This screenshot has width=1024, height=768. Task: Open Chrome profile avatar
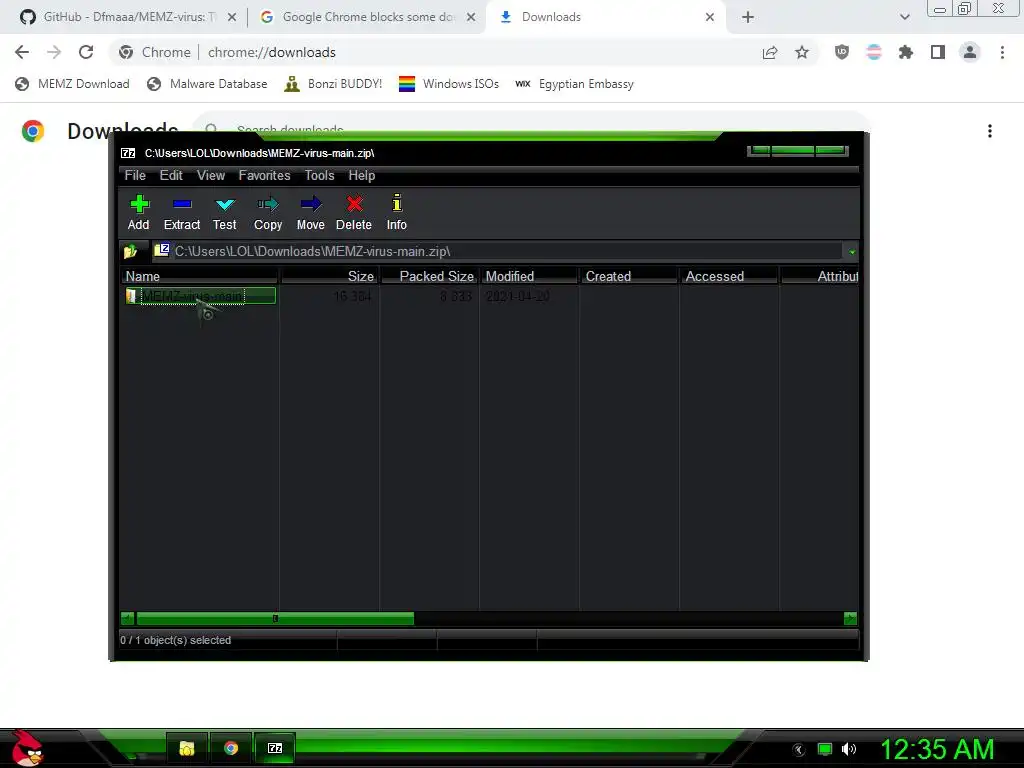970,52
